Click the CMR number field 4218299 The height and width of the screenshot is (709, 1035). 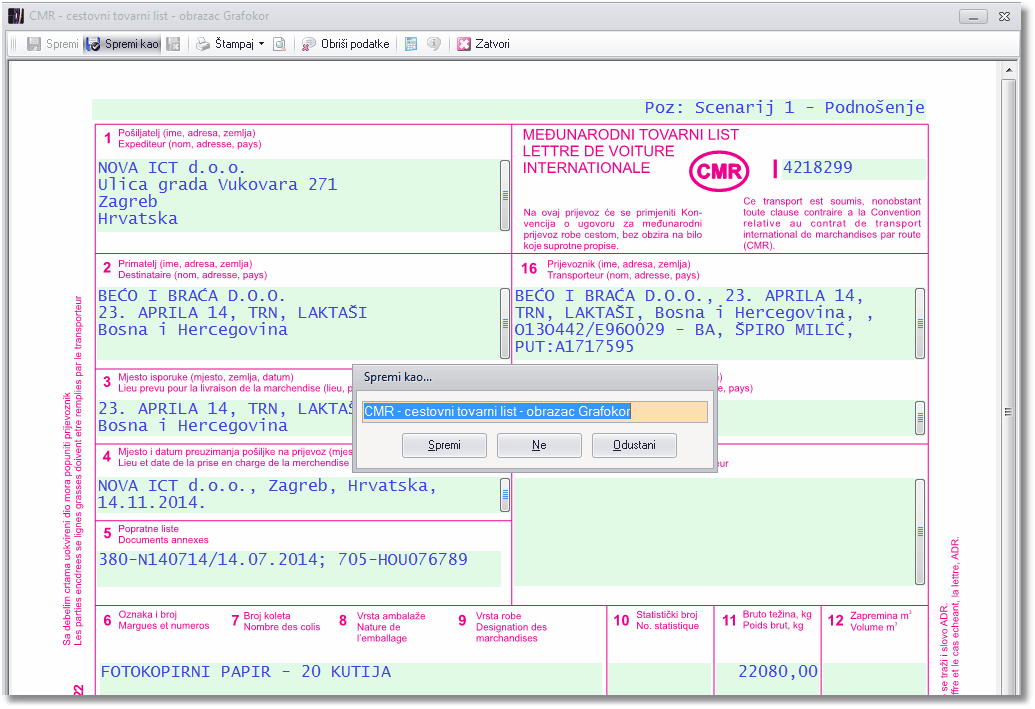coord(853,169)
